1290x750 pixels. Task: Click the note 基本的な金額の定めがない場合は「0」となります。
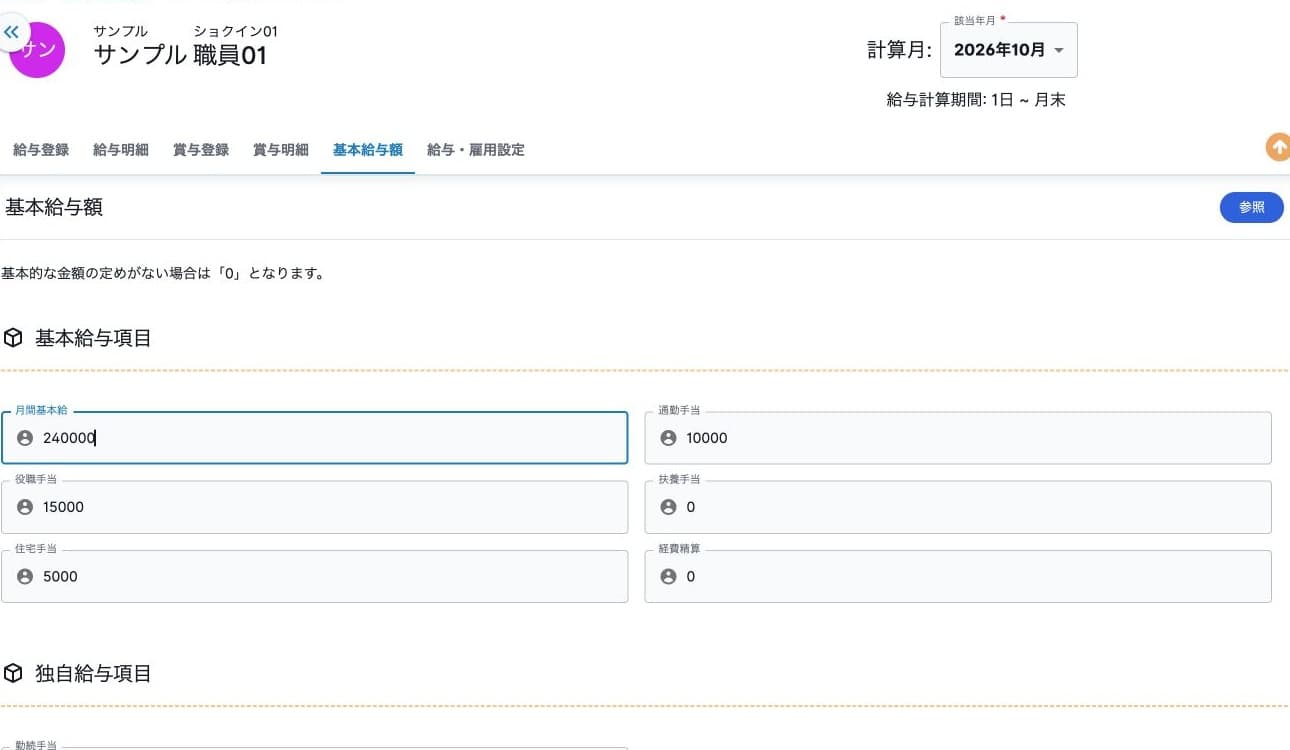(x=163, y=273)
